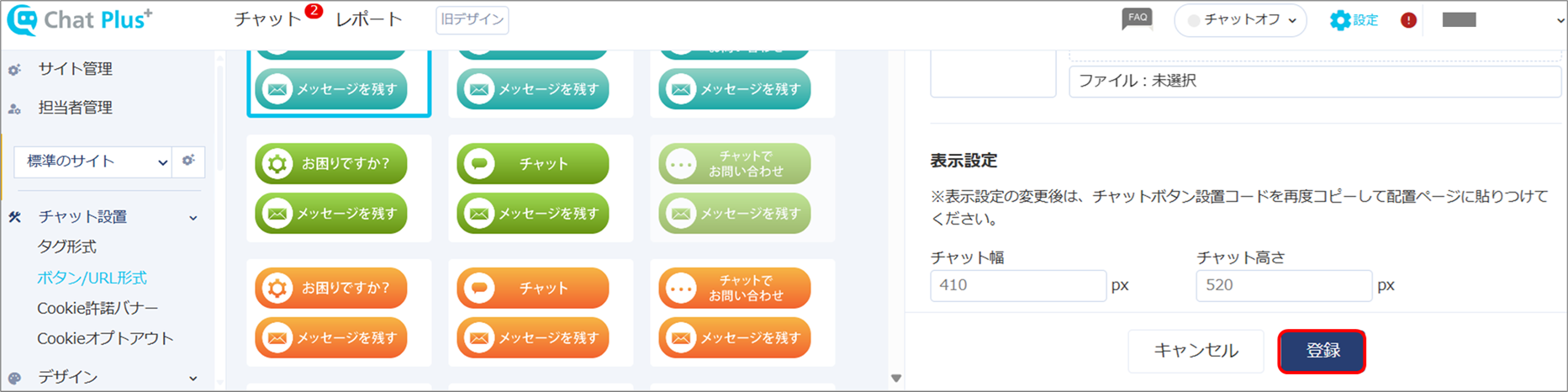
Task: Go to タグ形式 page
Action: [66, 246]
